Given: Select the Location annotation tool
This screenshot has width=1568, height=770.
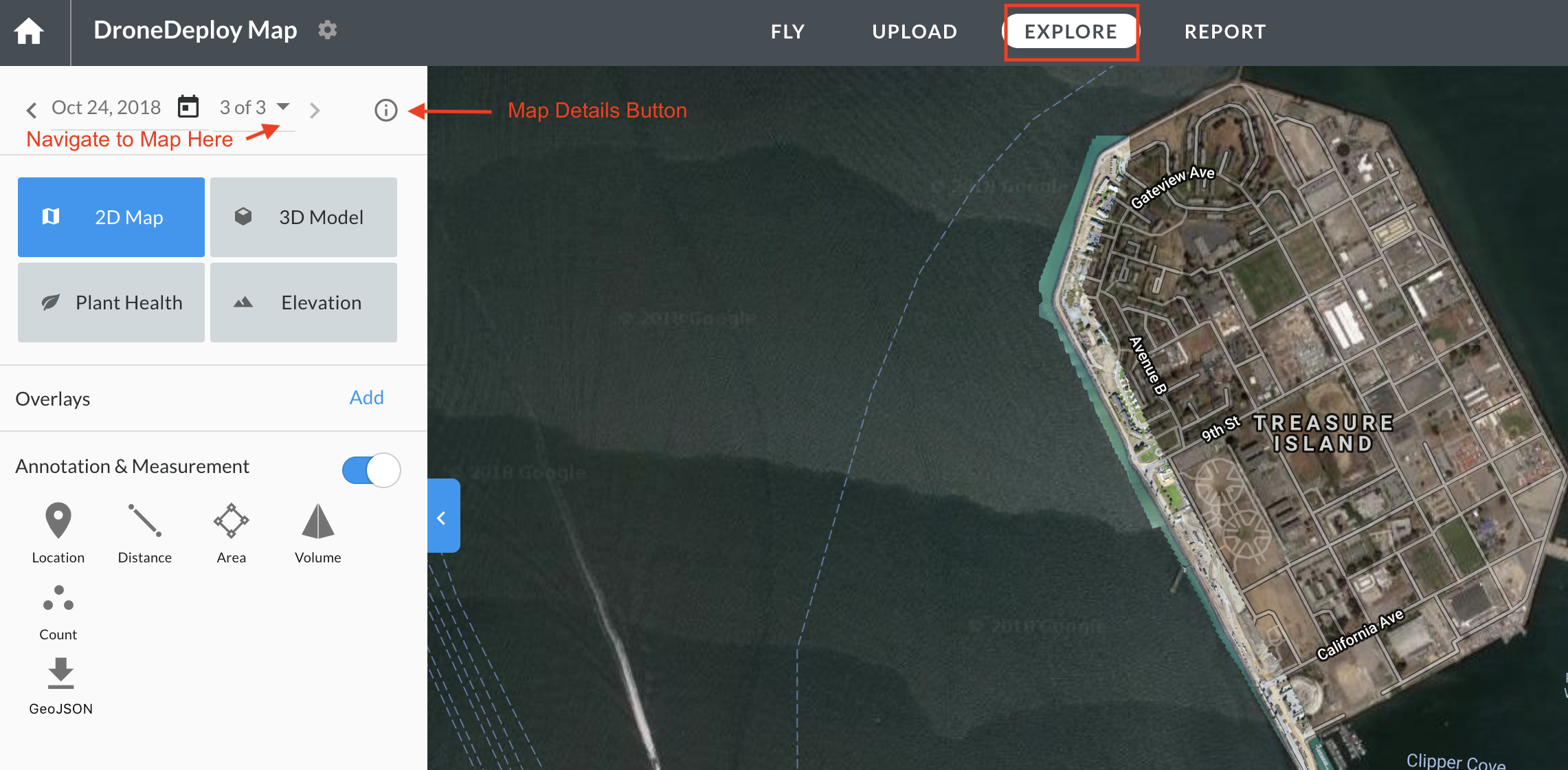Looking at the screenshot, I should 58,533.
